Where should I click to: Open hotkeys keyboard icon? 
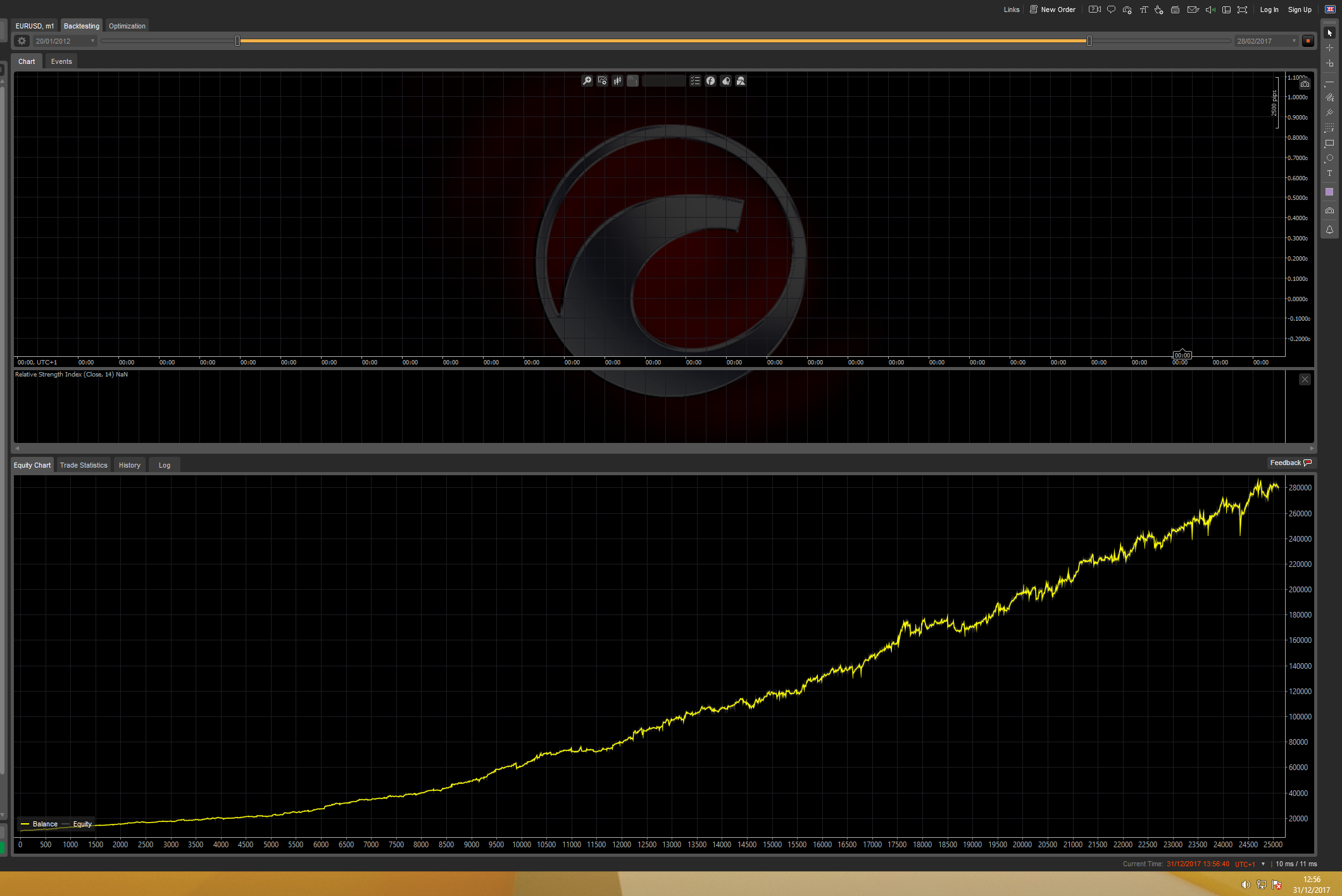click(x=1175, y=9)
